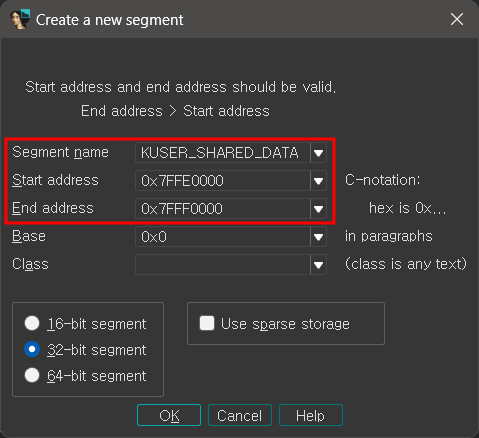This screenshot has width=479, height=438.
Task: Click the Start address label
Action: [55, 180]
